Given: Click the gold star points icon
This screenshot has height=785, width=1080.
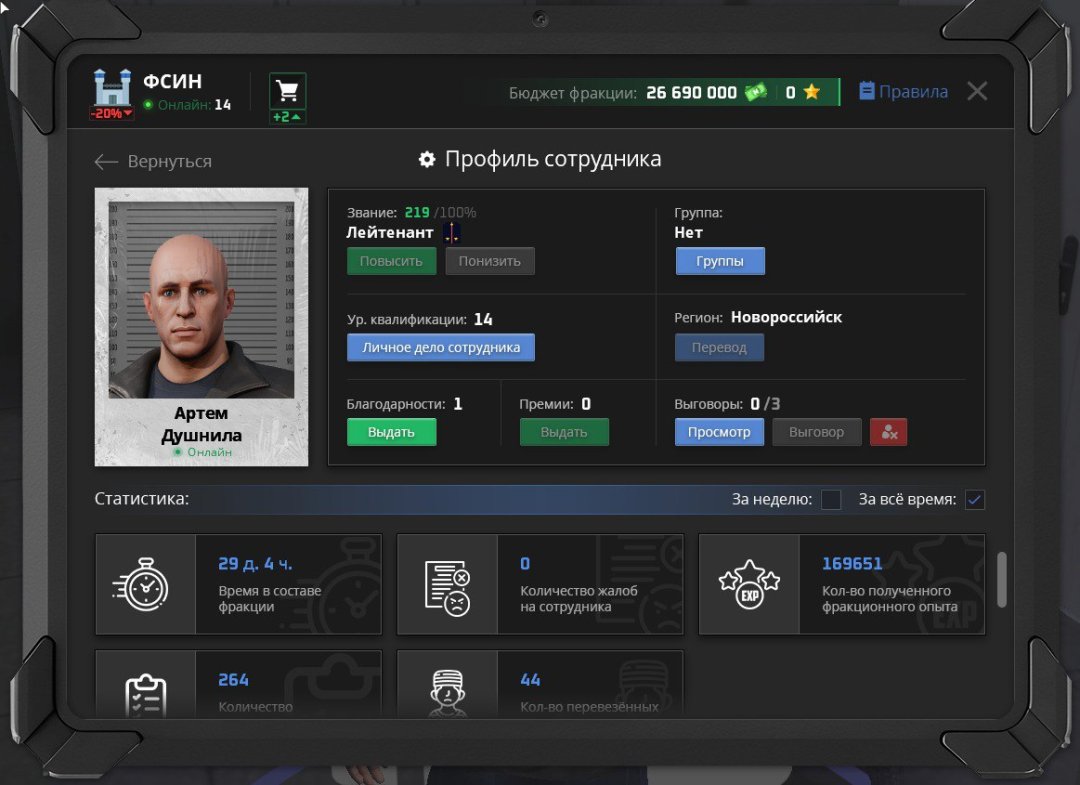Looking at the screenshot, I should point(811,92).
